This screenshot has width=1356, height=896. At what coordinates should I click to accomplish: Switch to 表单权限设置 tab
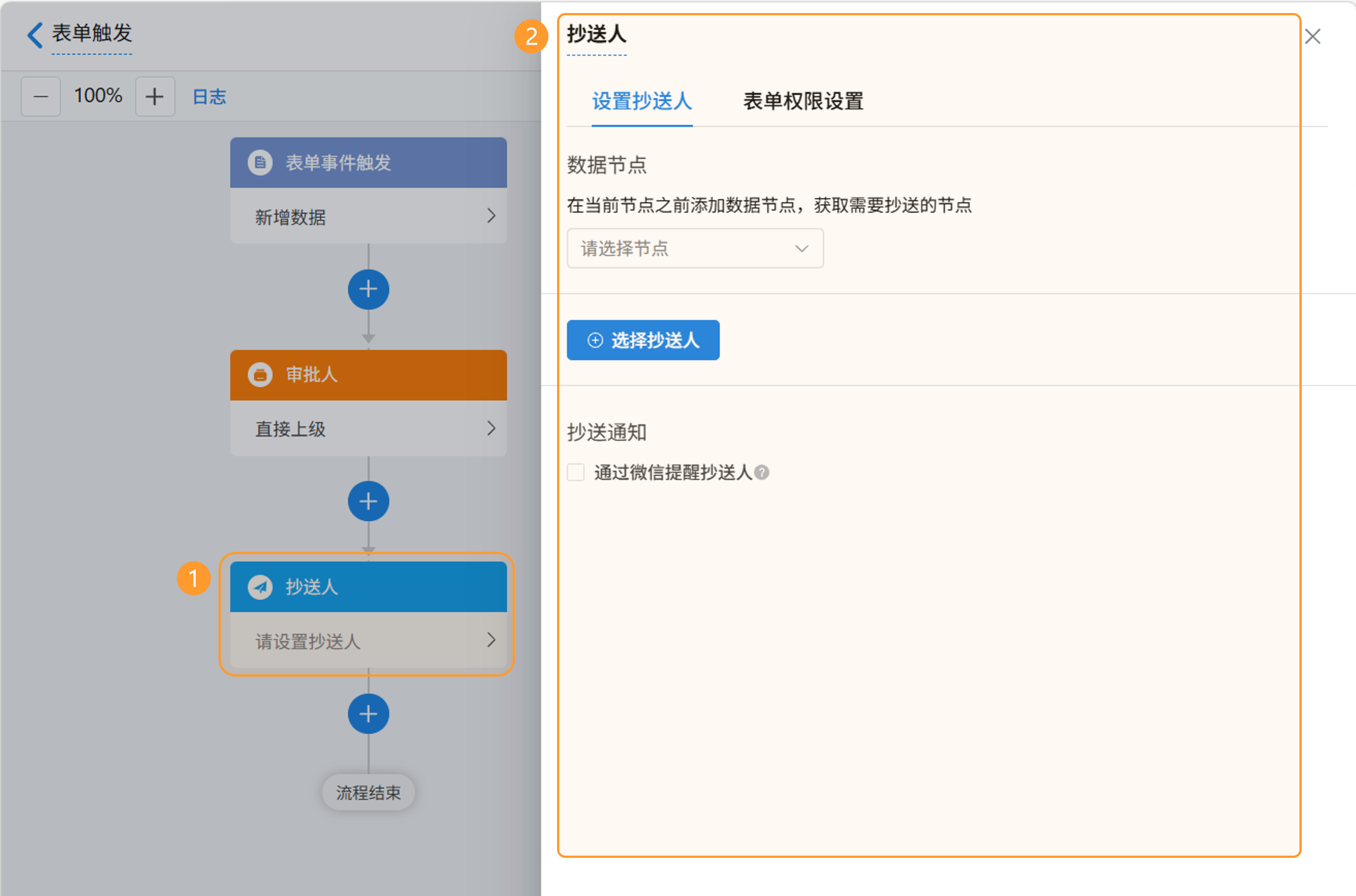(x=803, y=101)
